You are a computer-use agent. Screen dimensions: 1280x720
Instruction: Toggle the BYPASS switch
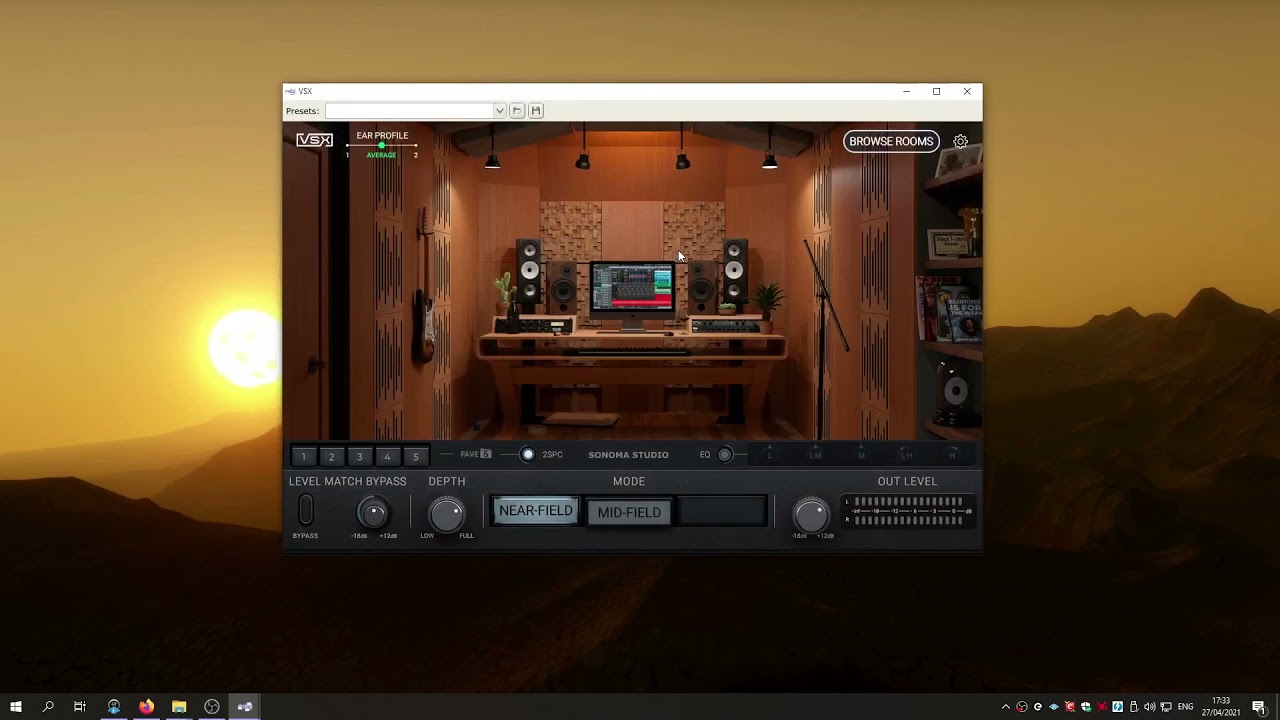[x=306, y=510]
